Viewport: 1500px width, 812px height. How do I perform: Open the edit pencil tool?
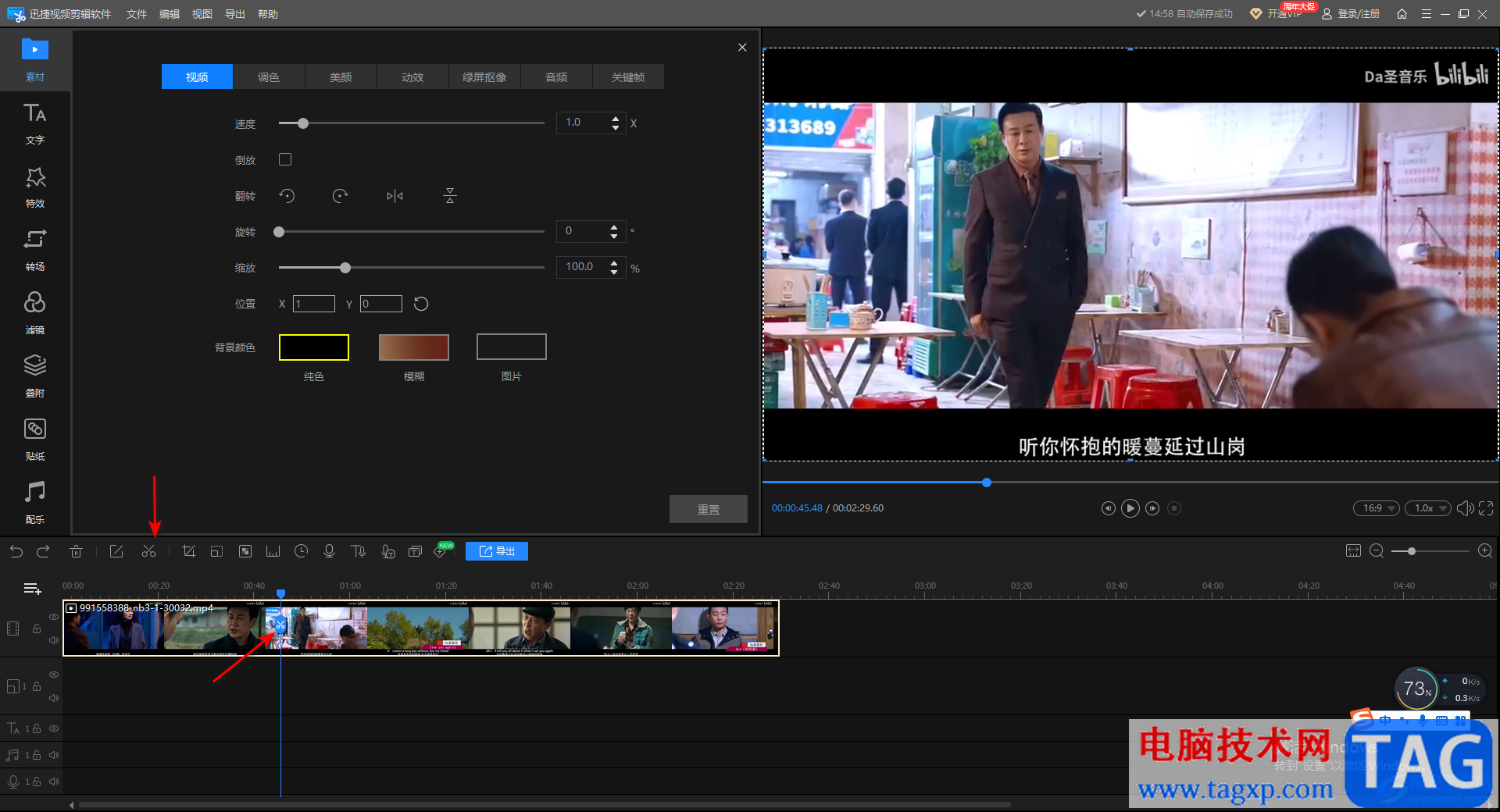[x=116, y=551]
